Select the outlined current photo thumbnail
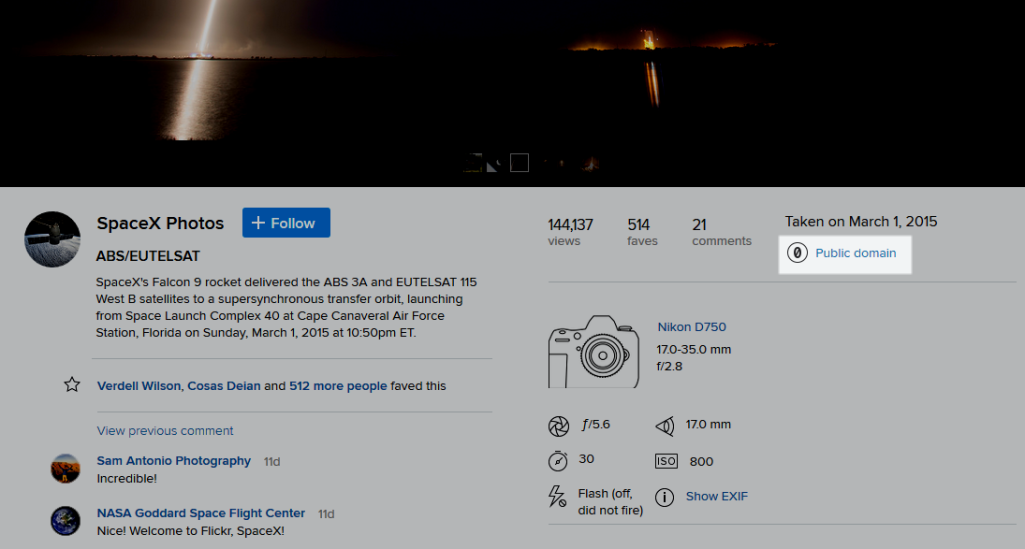1025x549 pixels. [519, 162]
